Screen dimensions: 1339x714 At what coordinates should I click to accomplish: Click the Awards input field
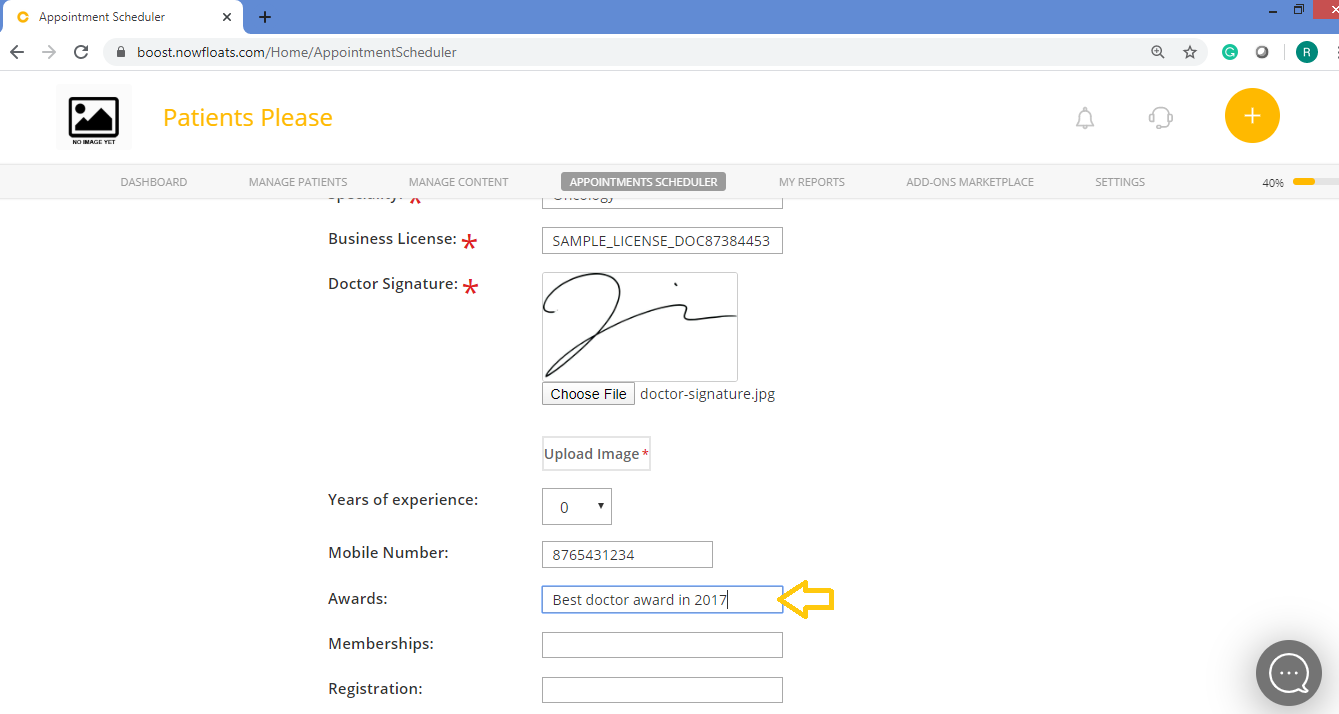coord(662,600)
